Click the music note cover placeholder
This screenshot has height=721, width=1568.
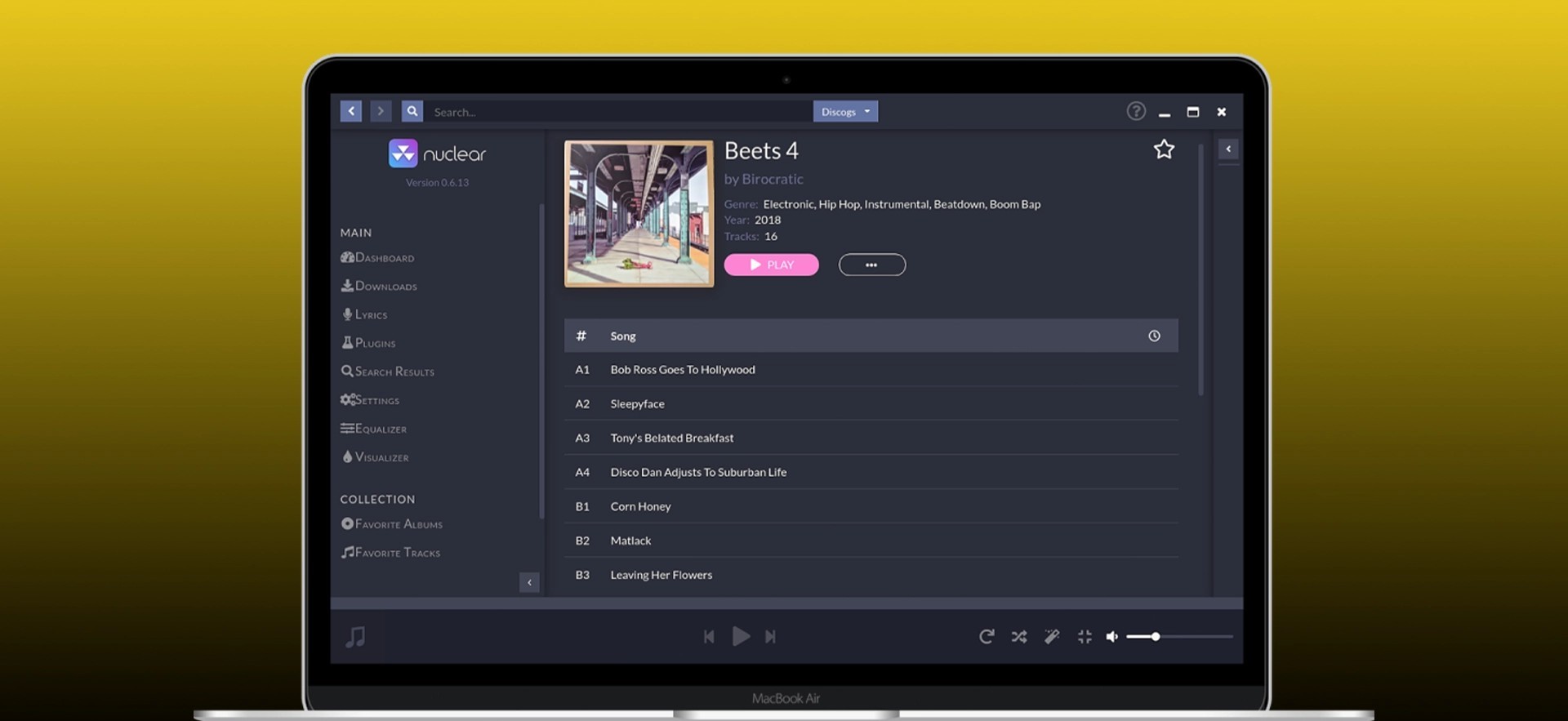(355, 637)
